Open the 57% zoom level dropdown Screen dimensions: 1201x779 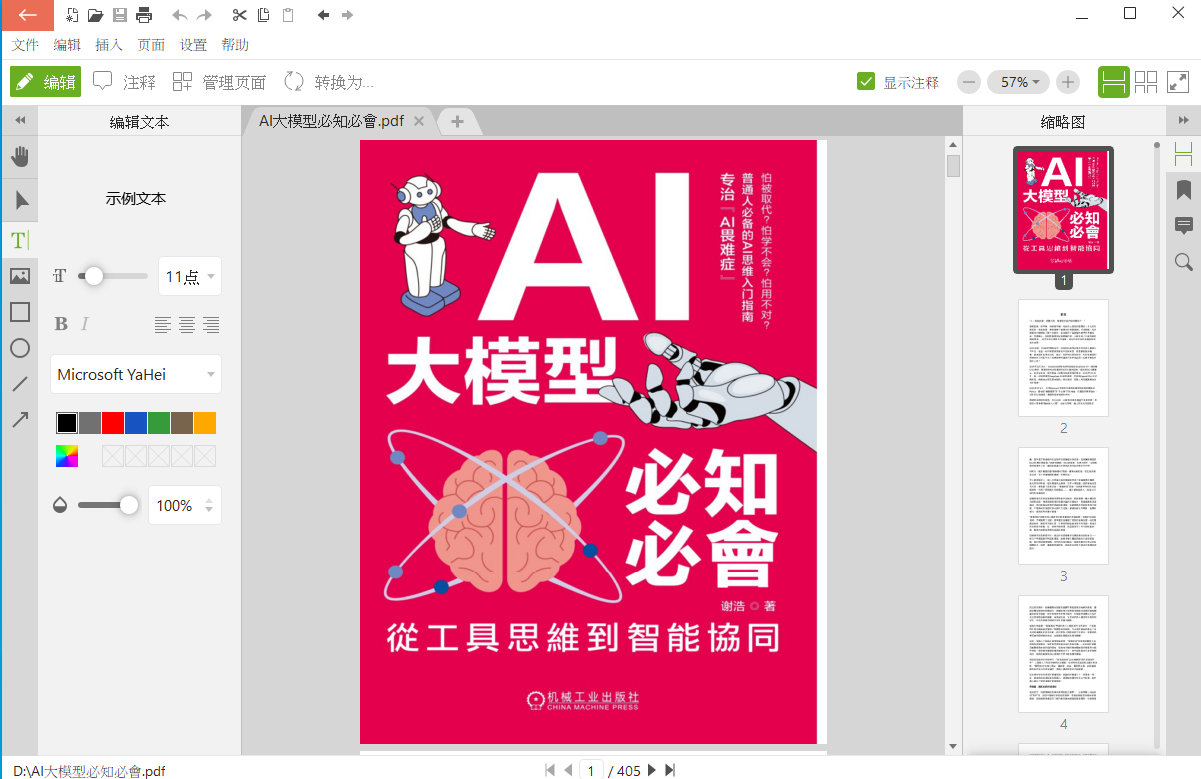coord(1019,82)
